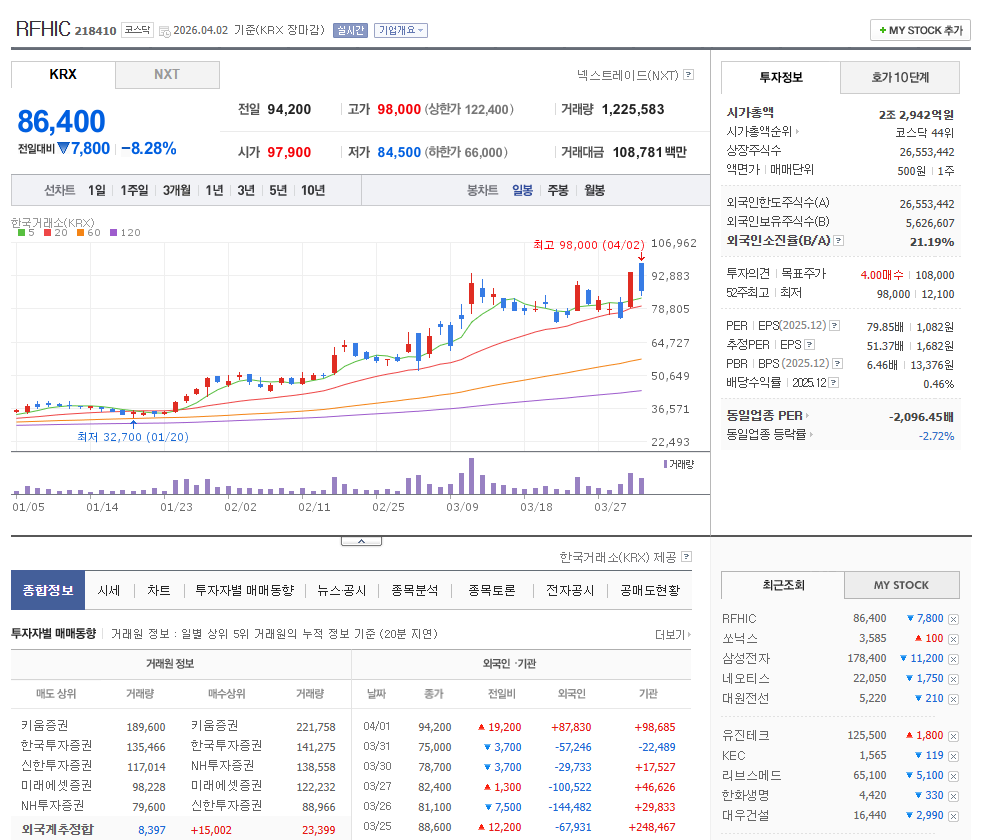
Task: Remove KEC from recently viewed list
Action: (954, 757)
